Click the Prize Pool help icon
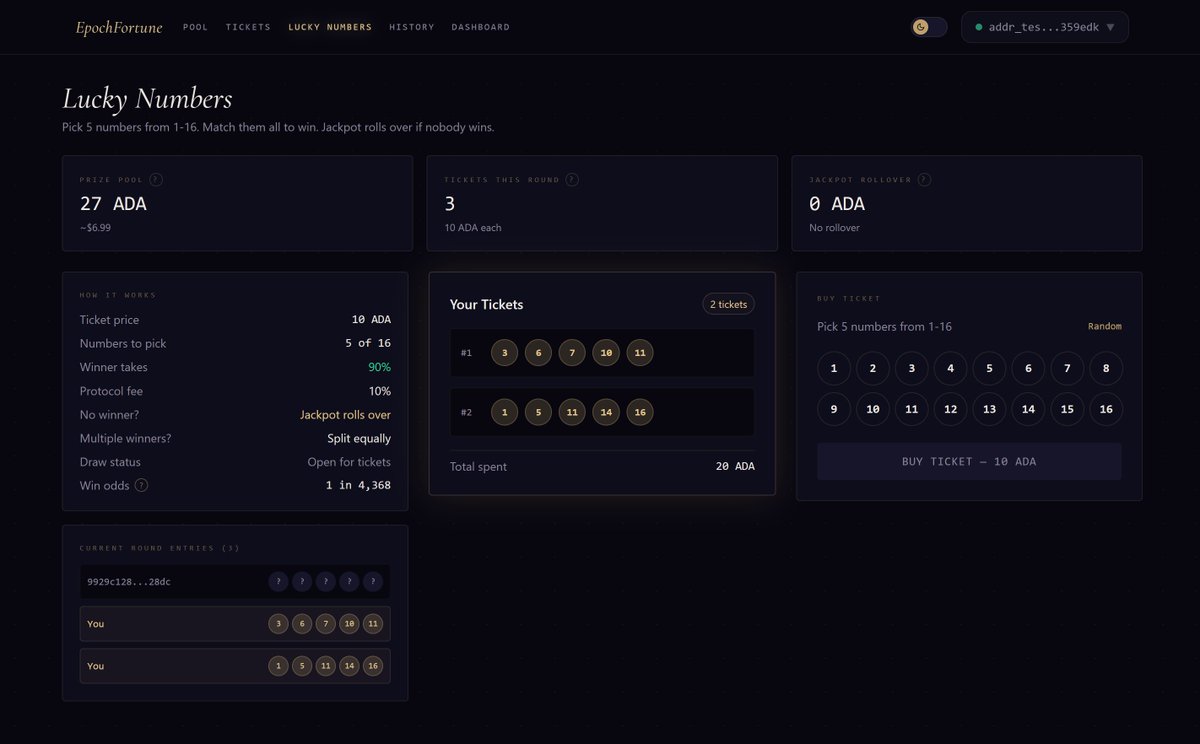 pos(156,180)
